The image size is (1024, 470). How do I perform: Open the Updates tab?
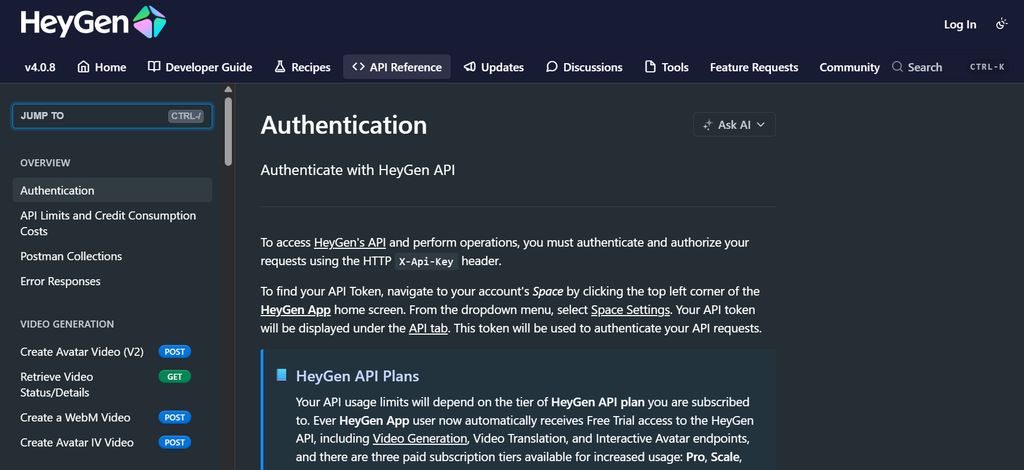(494, 67)
